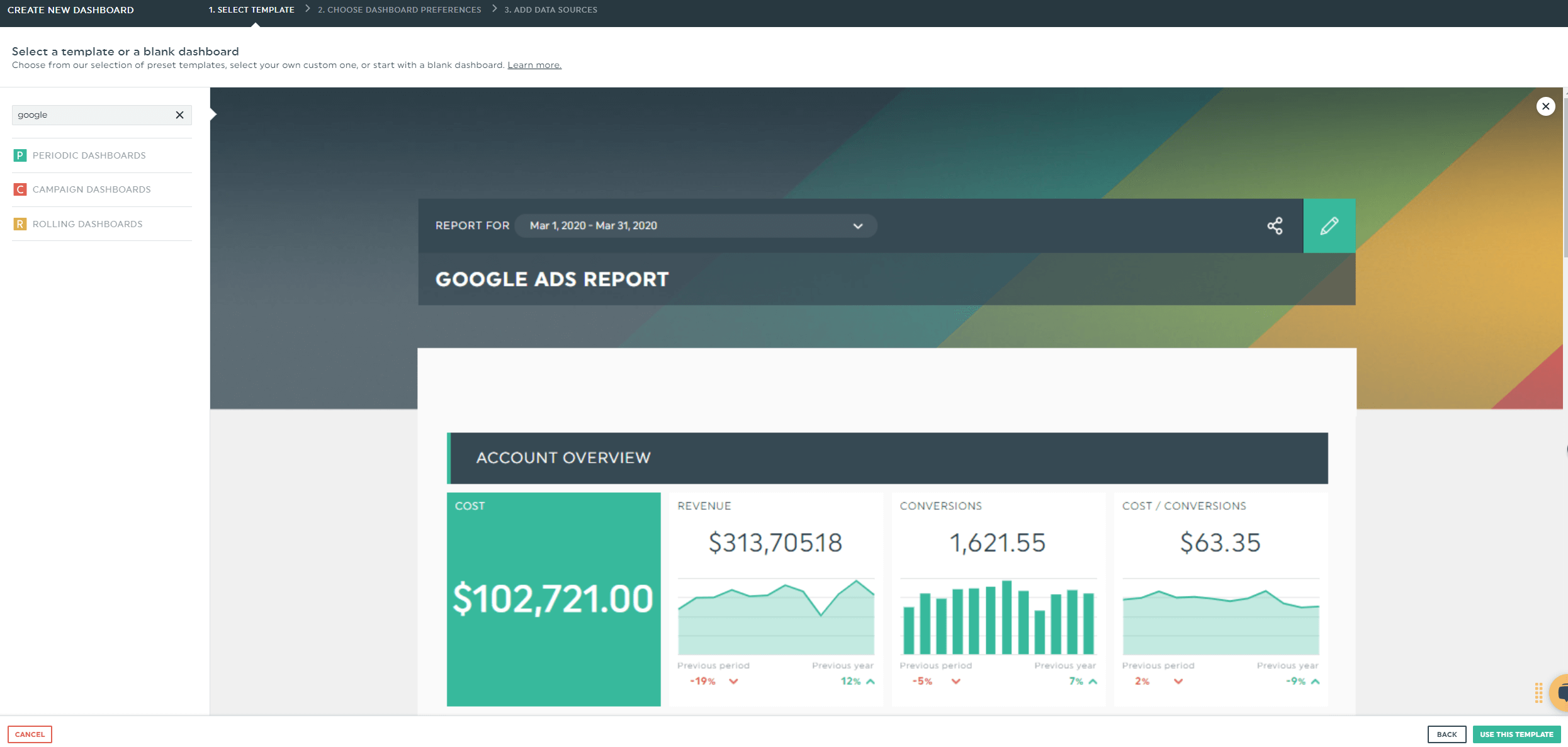Click the dotted drag handle beside the chat widget
This screenshot has height=747, width=1568.
(x=1538, y=693)
